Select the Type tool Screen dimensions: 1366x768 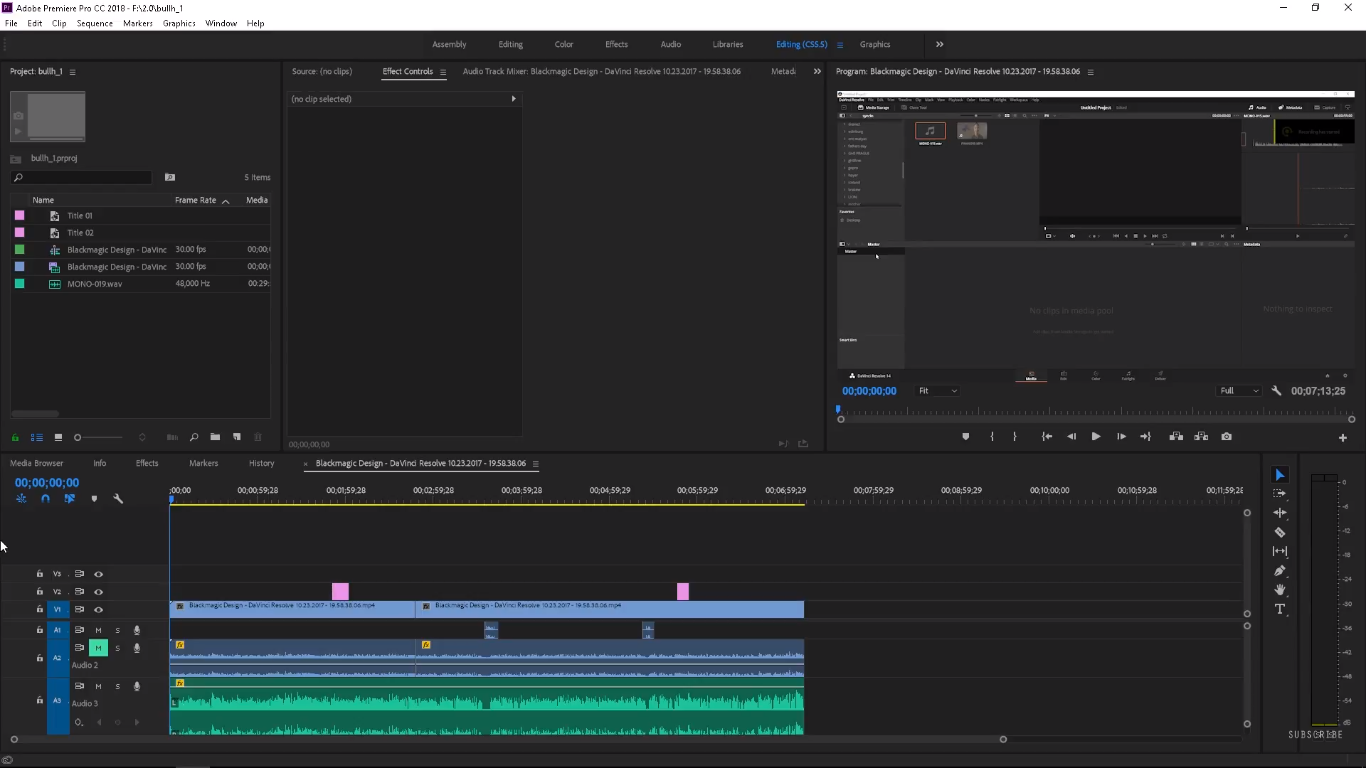[x=1279, y=609]
